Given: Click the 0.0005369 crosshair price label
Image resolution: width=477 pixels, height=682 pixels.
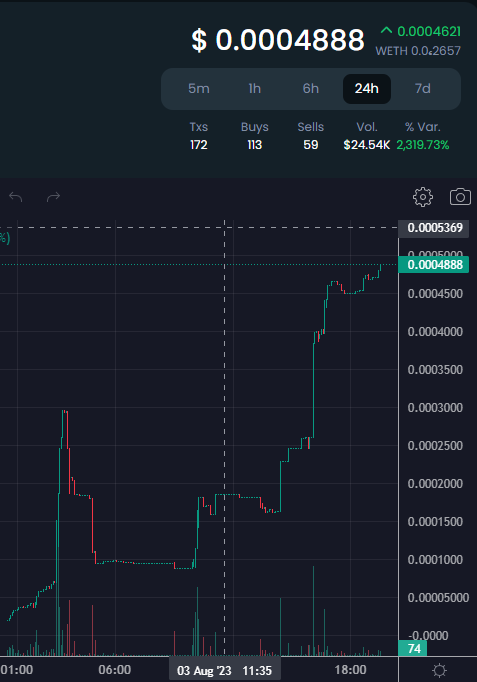Looking at the screenshot, I should tap(434, 227).
